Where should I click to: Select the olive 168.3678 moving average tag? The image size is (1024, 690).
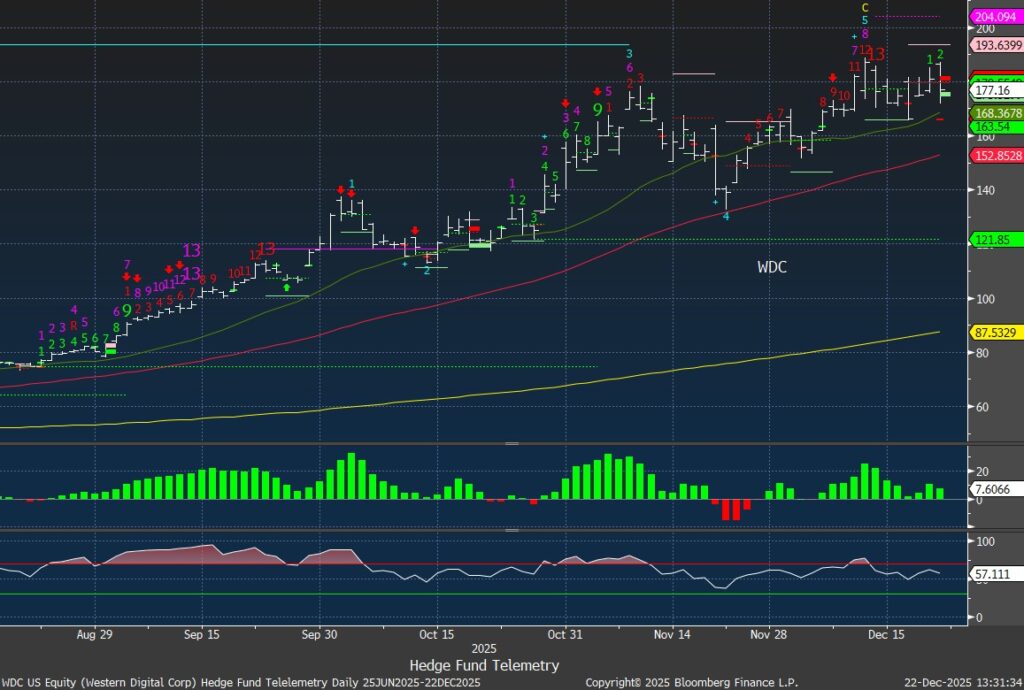point(995,114)
